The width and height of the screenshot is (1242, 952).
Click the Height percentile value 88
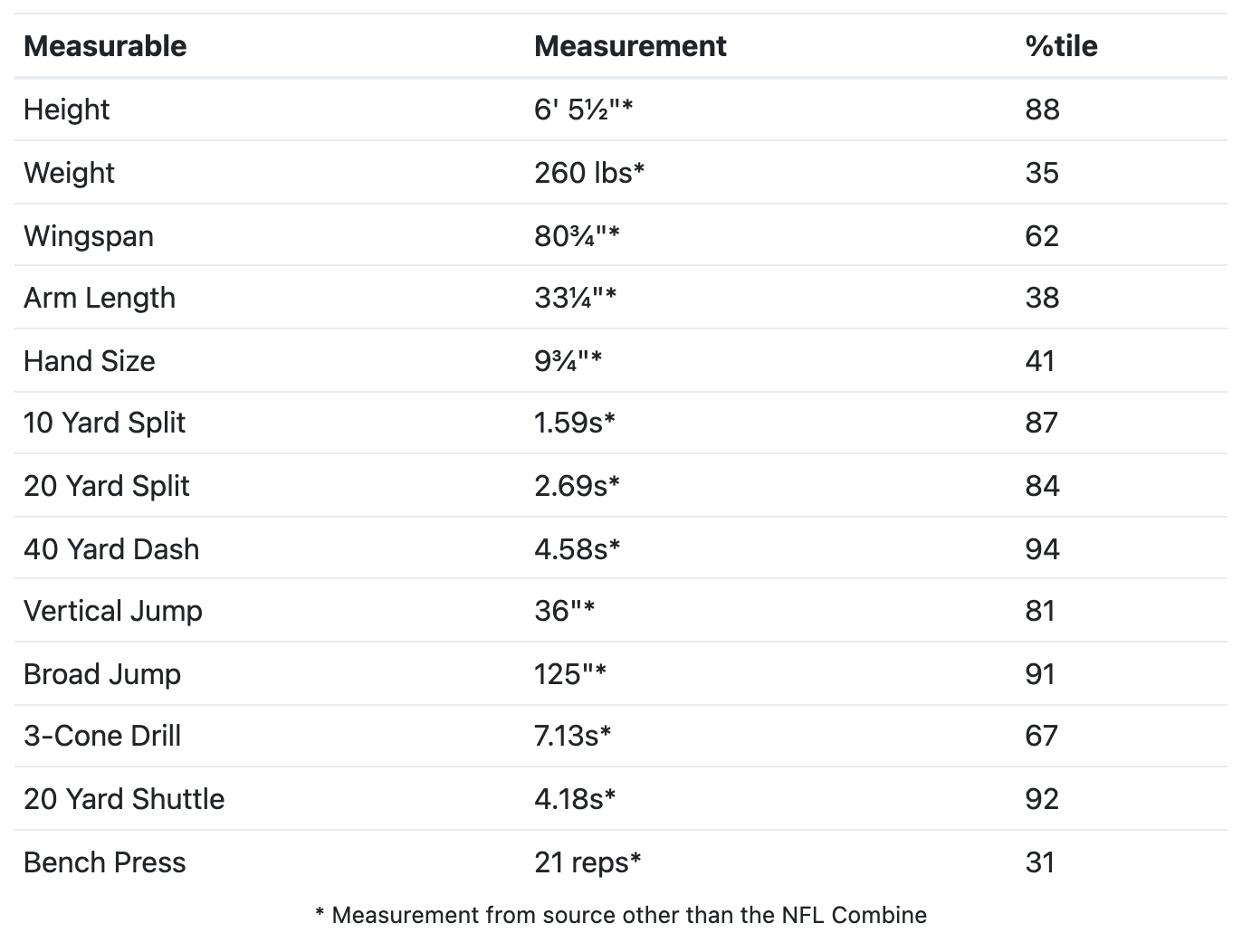(x=1042, y=109)
